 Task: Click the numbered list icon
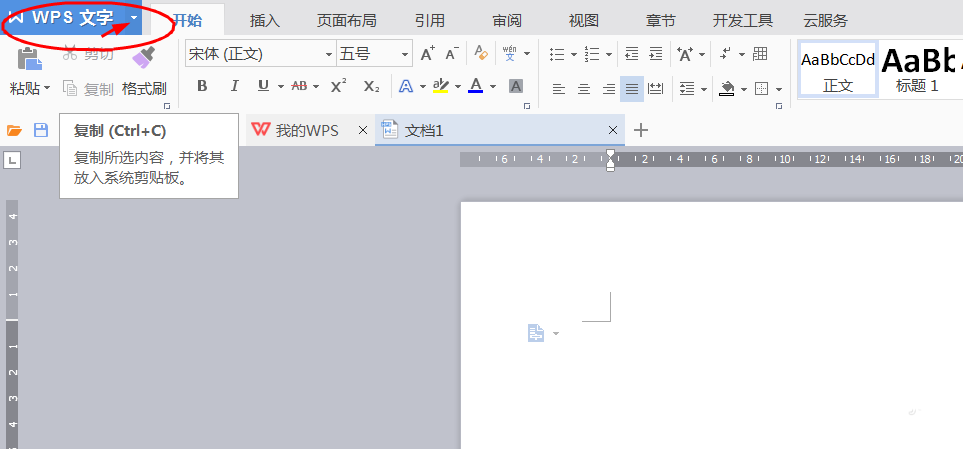coord(592,54)
